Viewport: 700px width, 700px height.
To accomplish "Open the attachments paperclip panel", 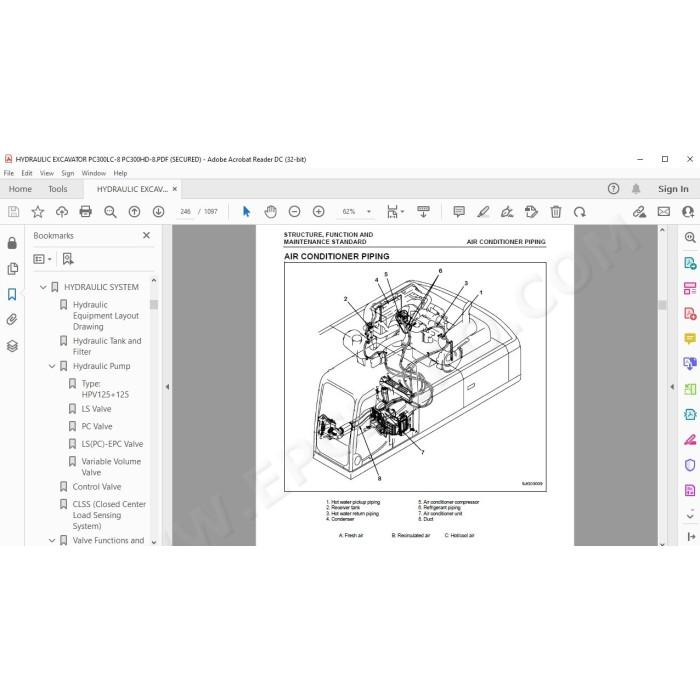I will 12,320.
